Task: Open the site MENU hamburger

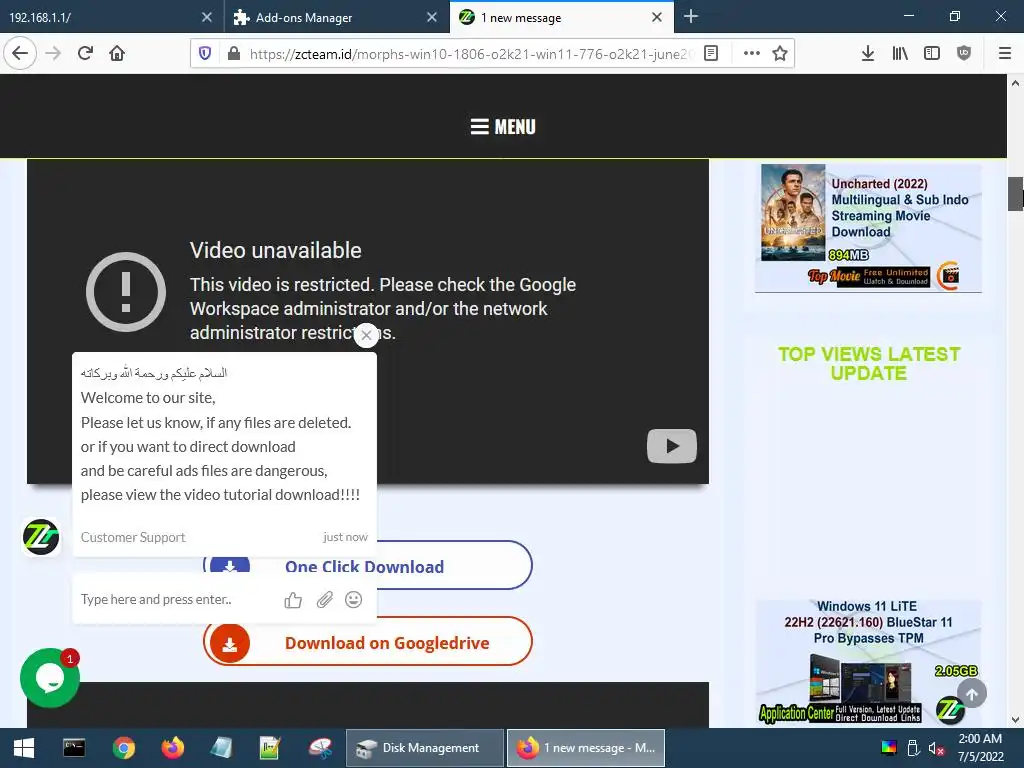Action: point(503,127)
